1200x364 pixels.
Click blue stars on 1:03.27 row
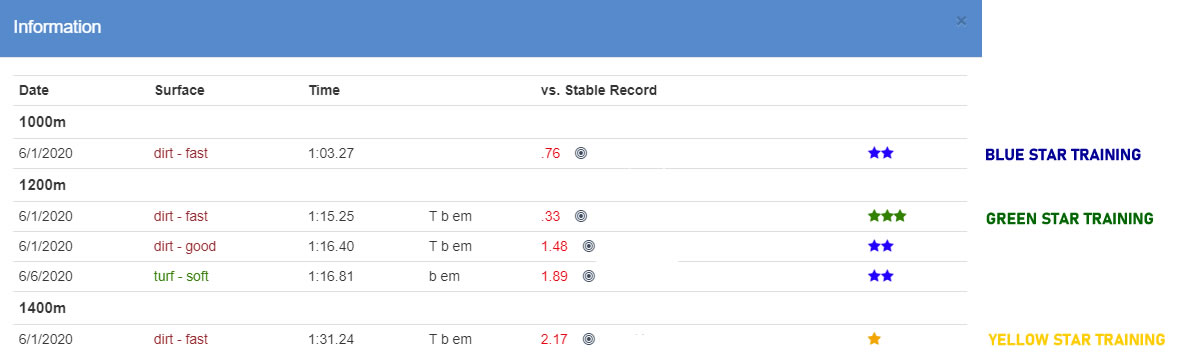pyautogui.click(x=881, y=153)
